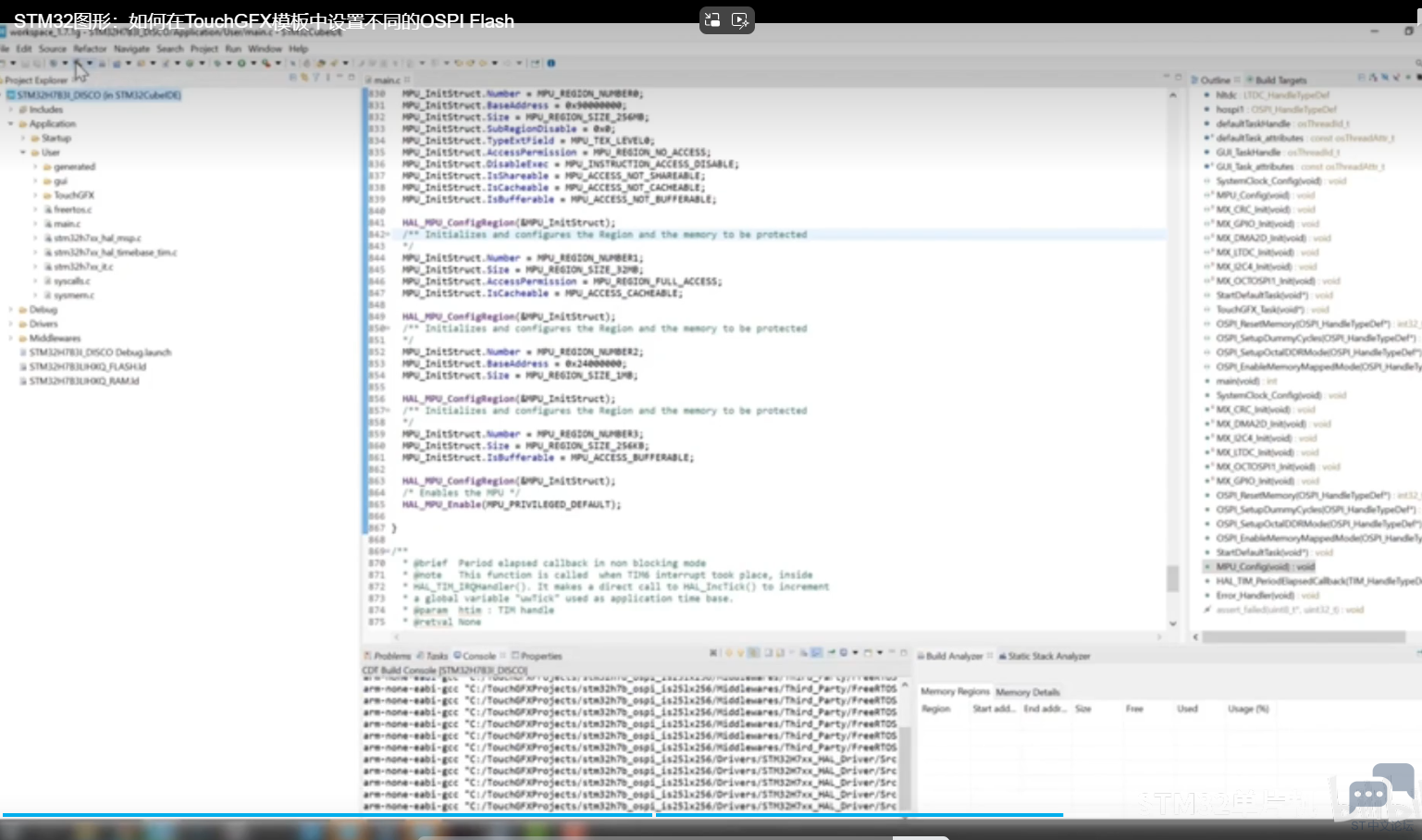Click the Region column header

[935, 709]
